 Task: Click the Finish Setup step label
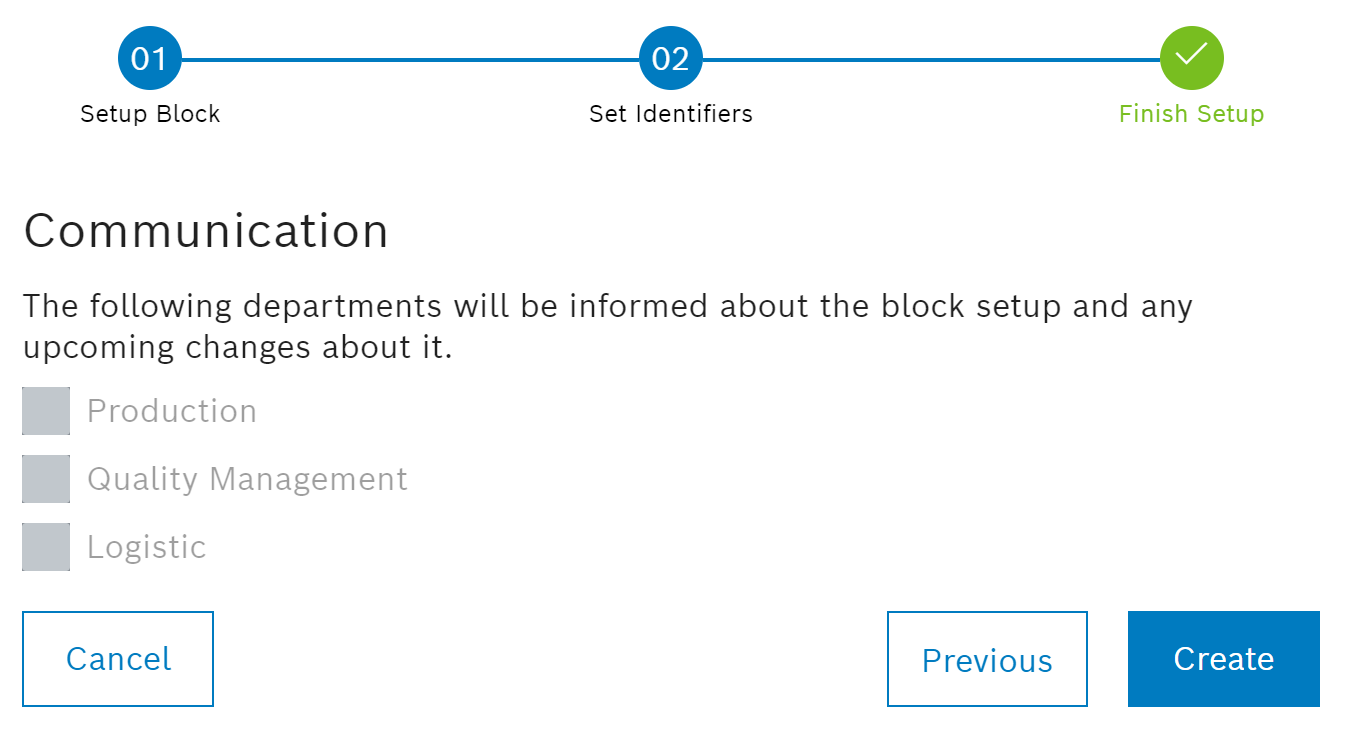coord(1191,114)
